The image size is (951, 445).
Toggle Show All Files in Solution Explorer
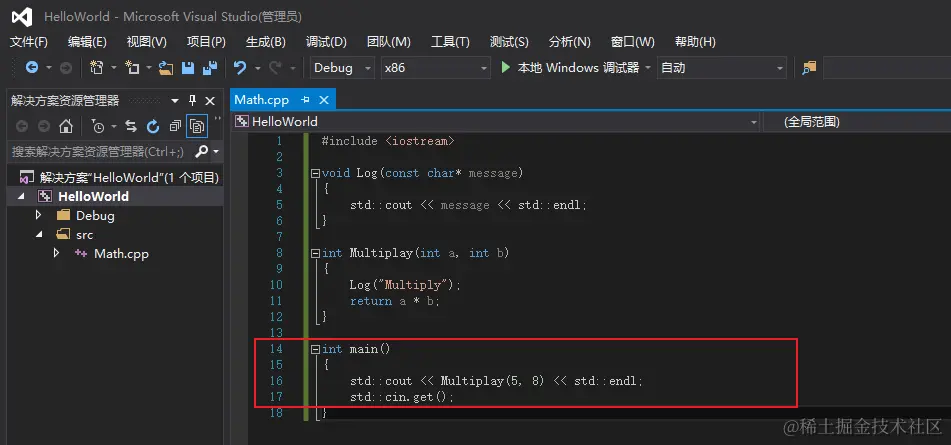(197, 126)
